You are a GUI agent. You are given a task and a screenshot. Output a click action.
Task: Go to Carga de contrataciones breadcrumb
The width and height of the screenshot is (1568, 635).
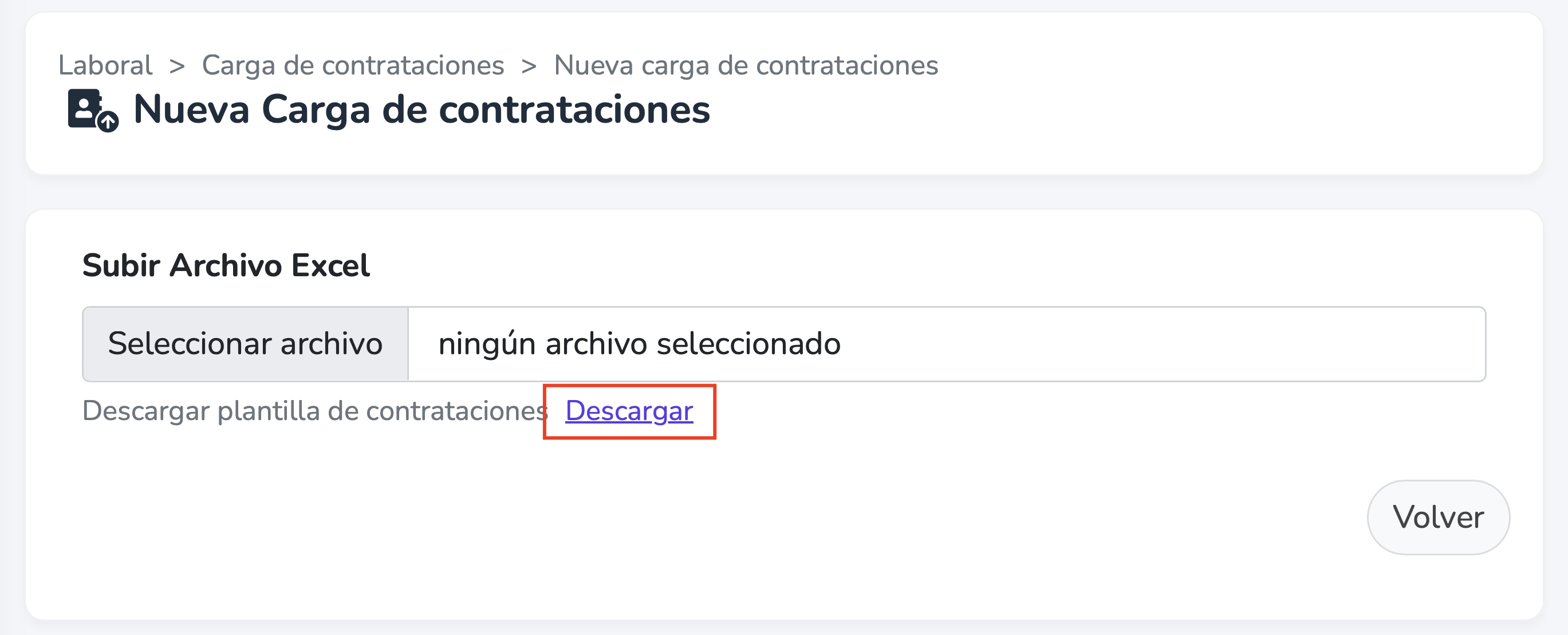353,65
